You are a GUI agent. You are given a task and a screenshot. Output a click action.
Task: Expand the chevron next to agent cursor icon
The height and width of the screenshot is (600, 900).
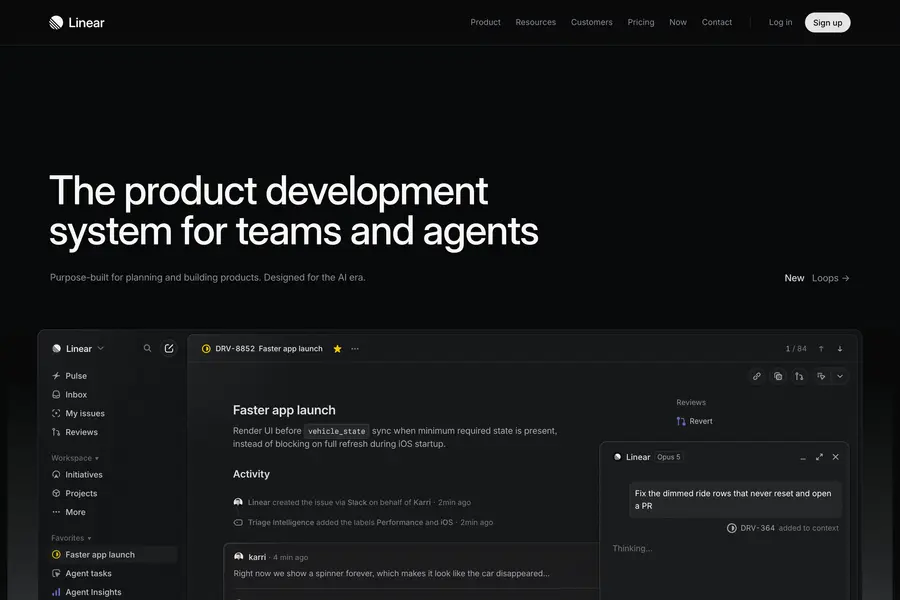tap(840, 376)
